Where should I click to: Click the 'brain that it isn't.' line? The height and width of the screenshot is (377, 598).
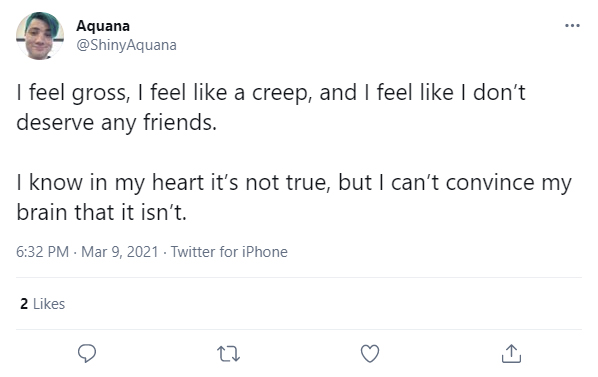pyautogui.click(x=101, y=212)
